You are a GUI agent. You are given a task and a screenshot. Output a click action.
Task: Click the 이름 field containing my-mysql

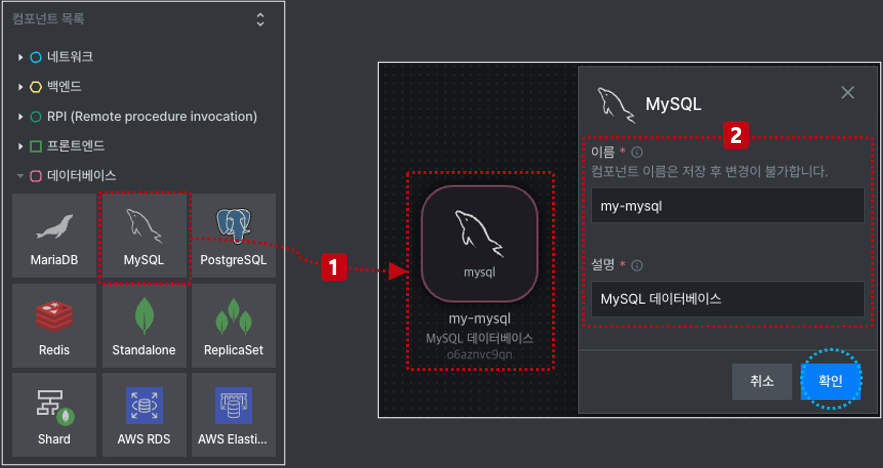click(x=728, y=206)
